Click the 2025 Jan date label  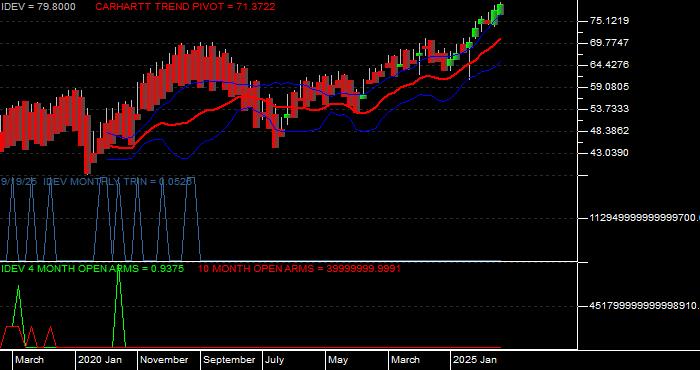tap(475, 360)
